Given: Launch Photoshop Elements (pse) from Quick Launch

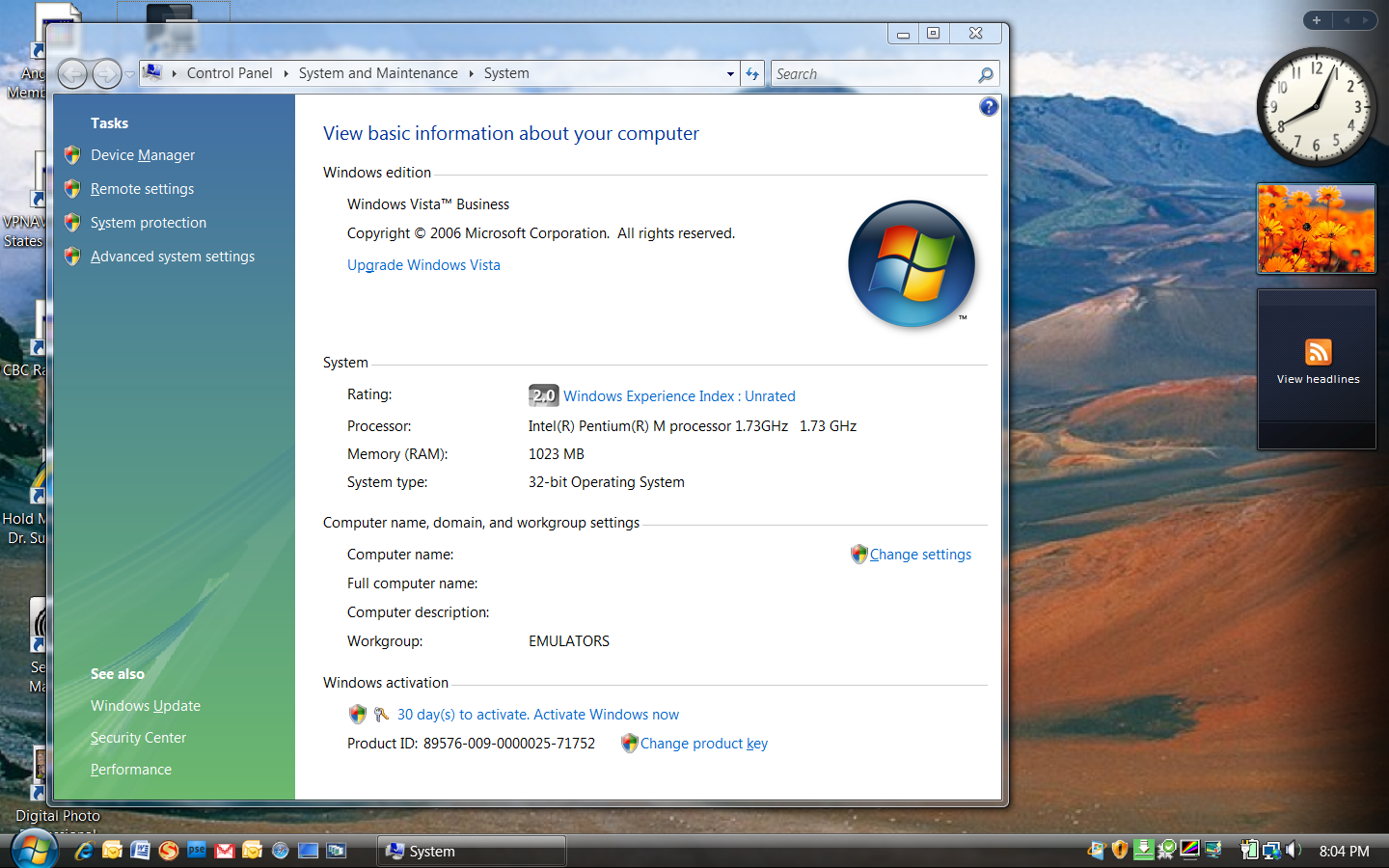Looking at the screenshot, I should tap(197, 850).
